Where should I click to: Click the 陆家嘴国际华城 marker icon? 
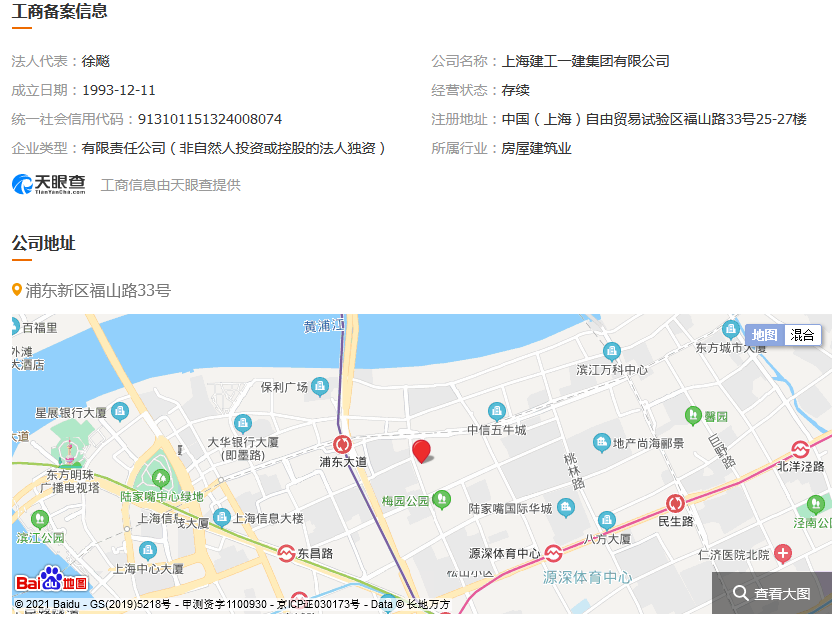(566, 508)
